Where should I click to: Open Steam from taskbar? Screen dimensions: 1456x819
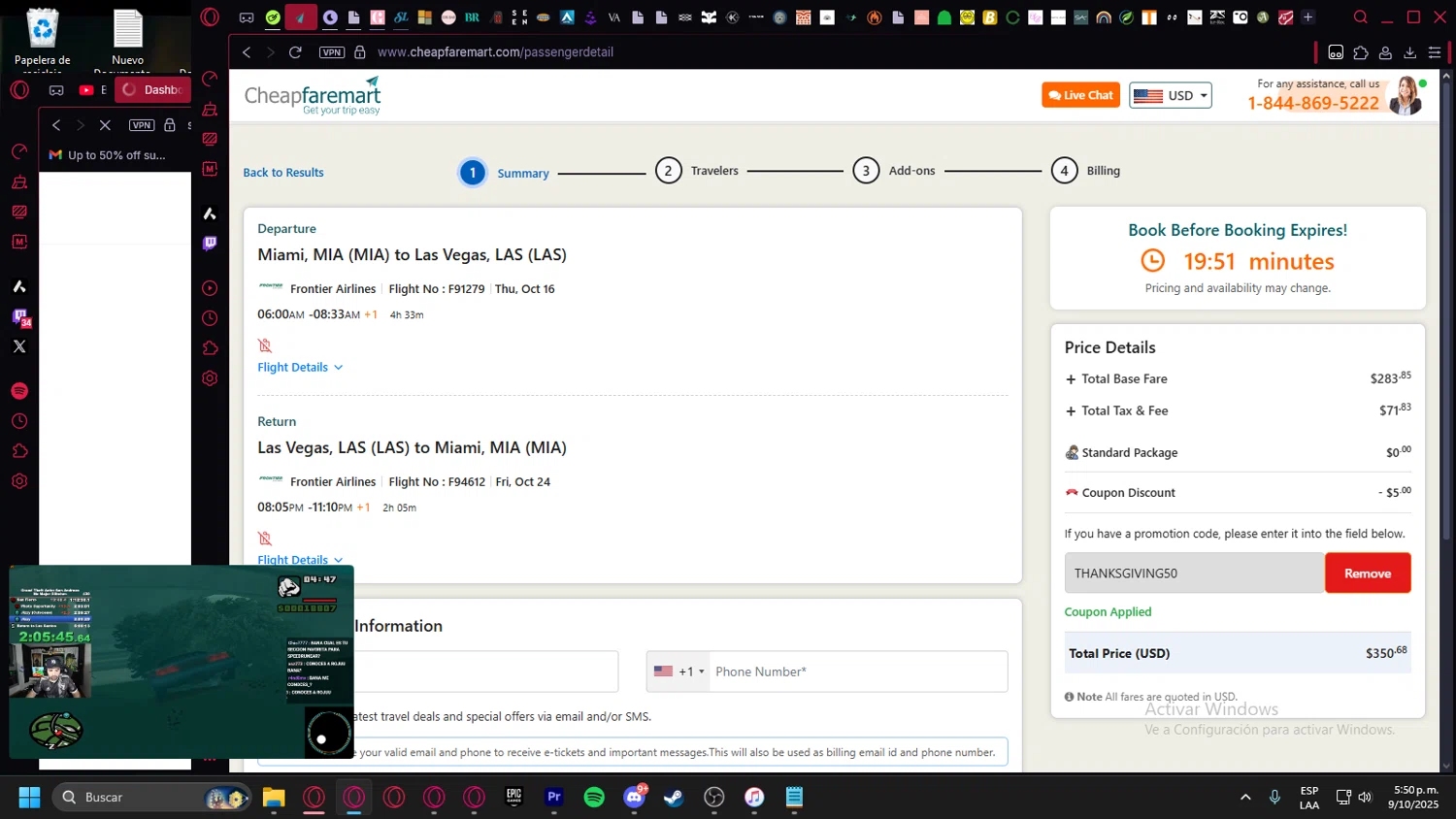click(674, 798)
